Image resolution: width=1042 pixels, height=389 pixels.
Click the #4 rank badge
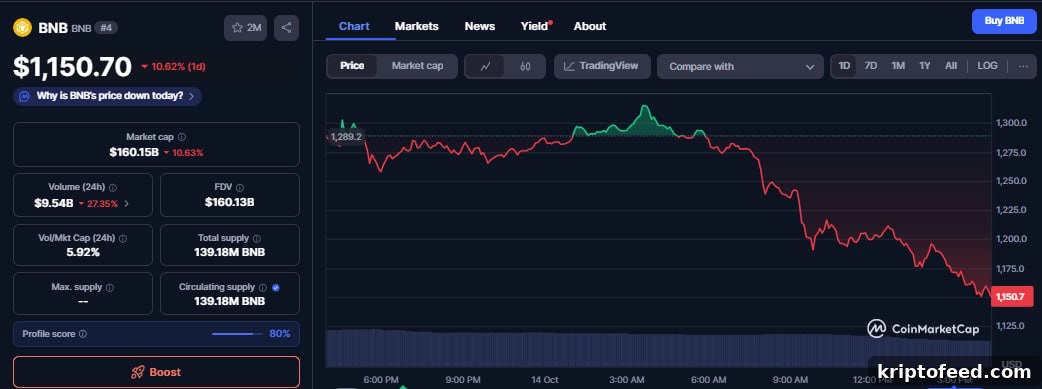point(106,28)
